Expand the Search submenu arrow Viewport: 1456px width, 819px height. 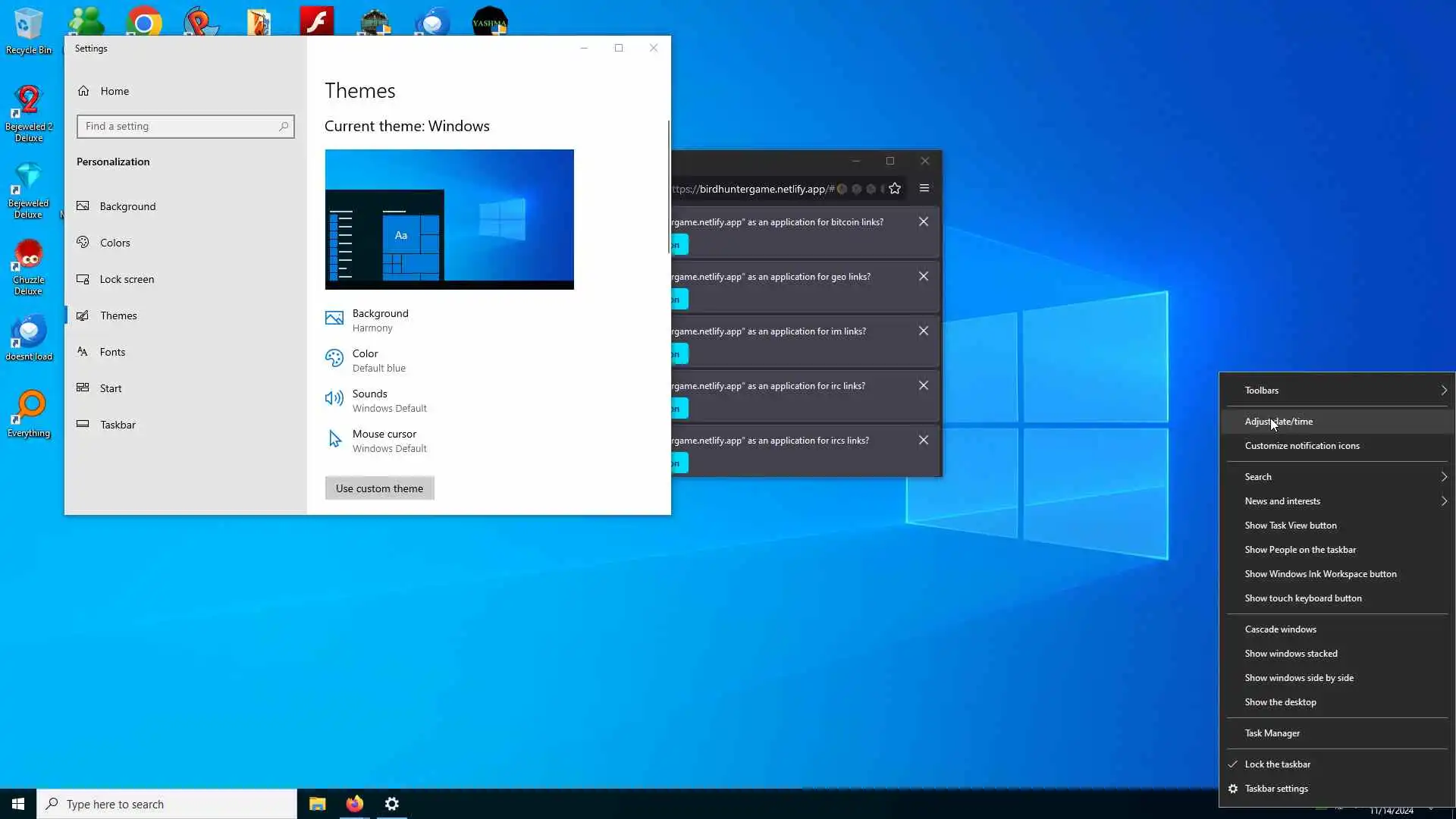1442,477
